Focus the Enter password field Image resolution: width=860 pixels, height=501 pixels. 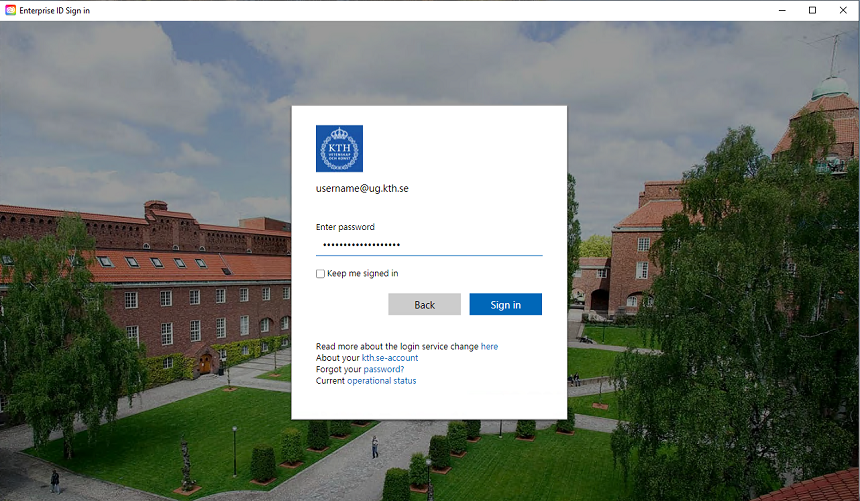pyautogui.click(x=428, y=245)
